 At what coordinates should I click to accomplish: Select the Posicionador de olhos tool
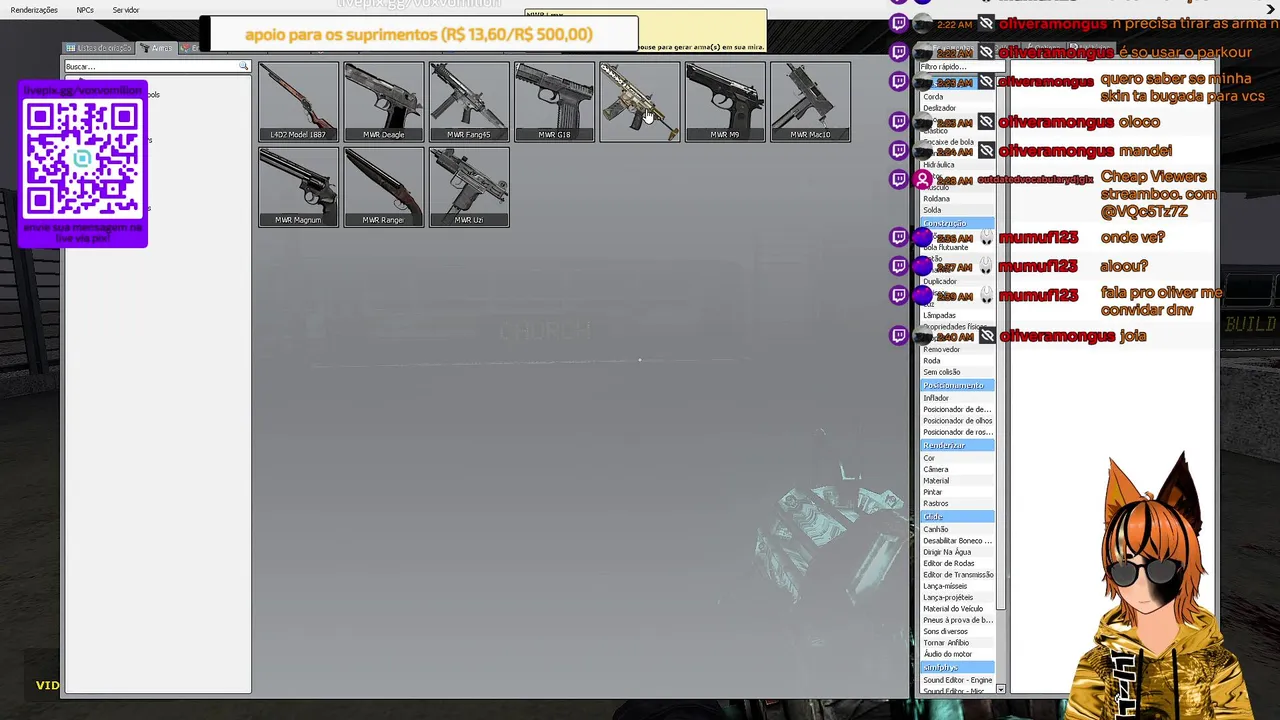(x=957, y=421)
